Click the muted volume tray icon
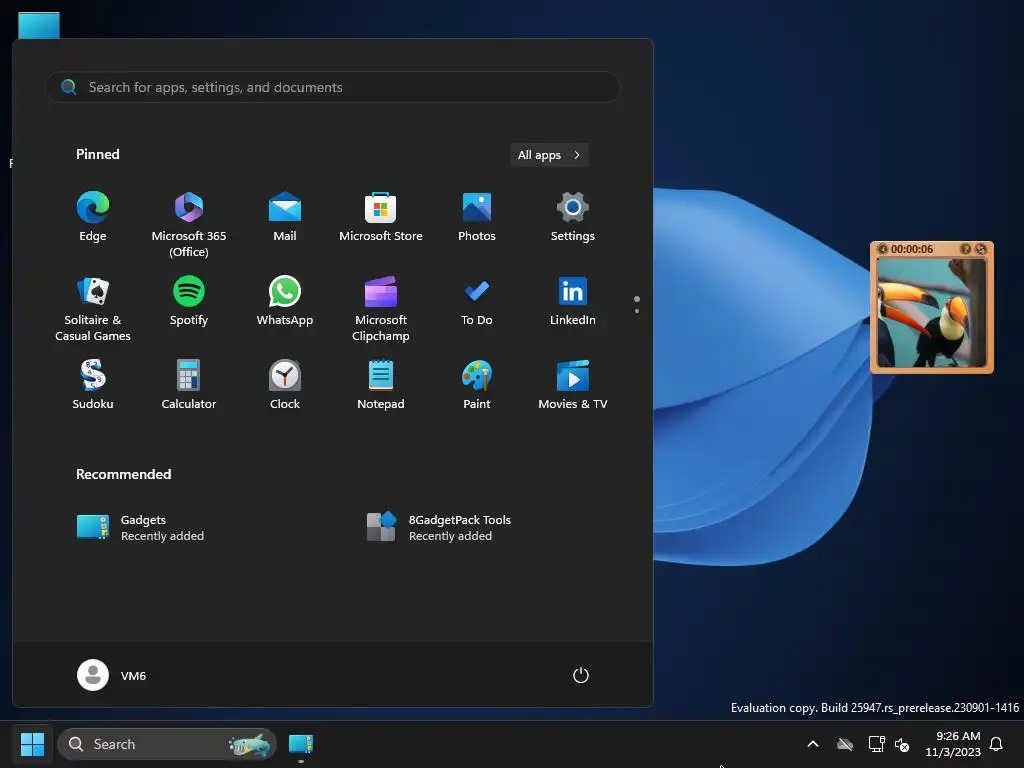The width and height of the screenshot is (1024, 768). pos(902,744)
